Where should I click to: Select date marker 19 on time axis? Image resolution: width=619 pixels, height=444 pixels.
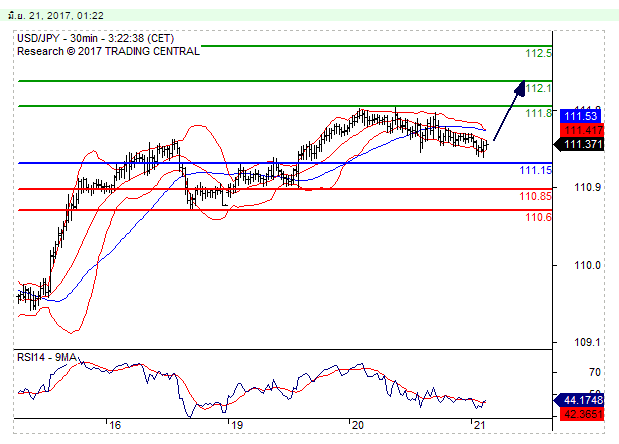point(235,426)
